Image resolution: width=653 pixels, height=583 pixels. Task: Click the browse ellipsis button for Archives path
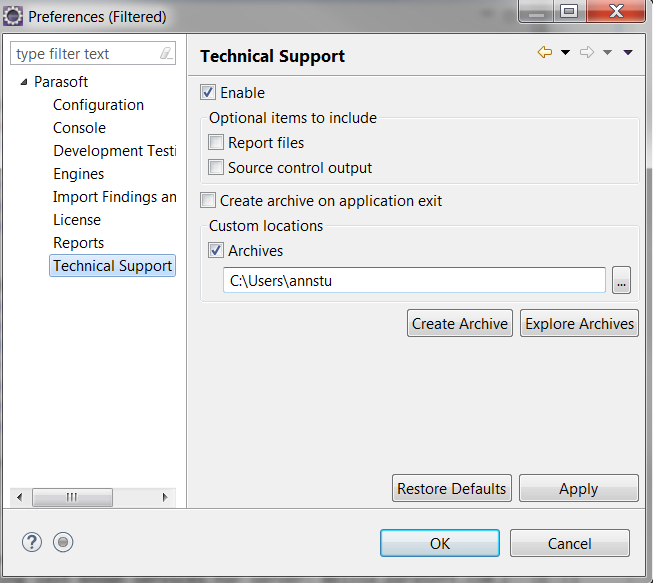click(621, 280)
